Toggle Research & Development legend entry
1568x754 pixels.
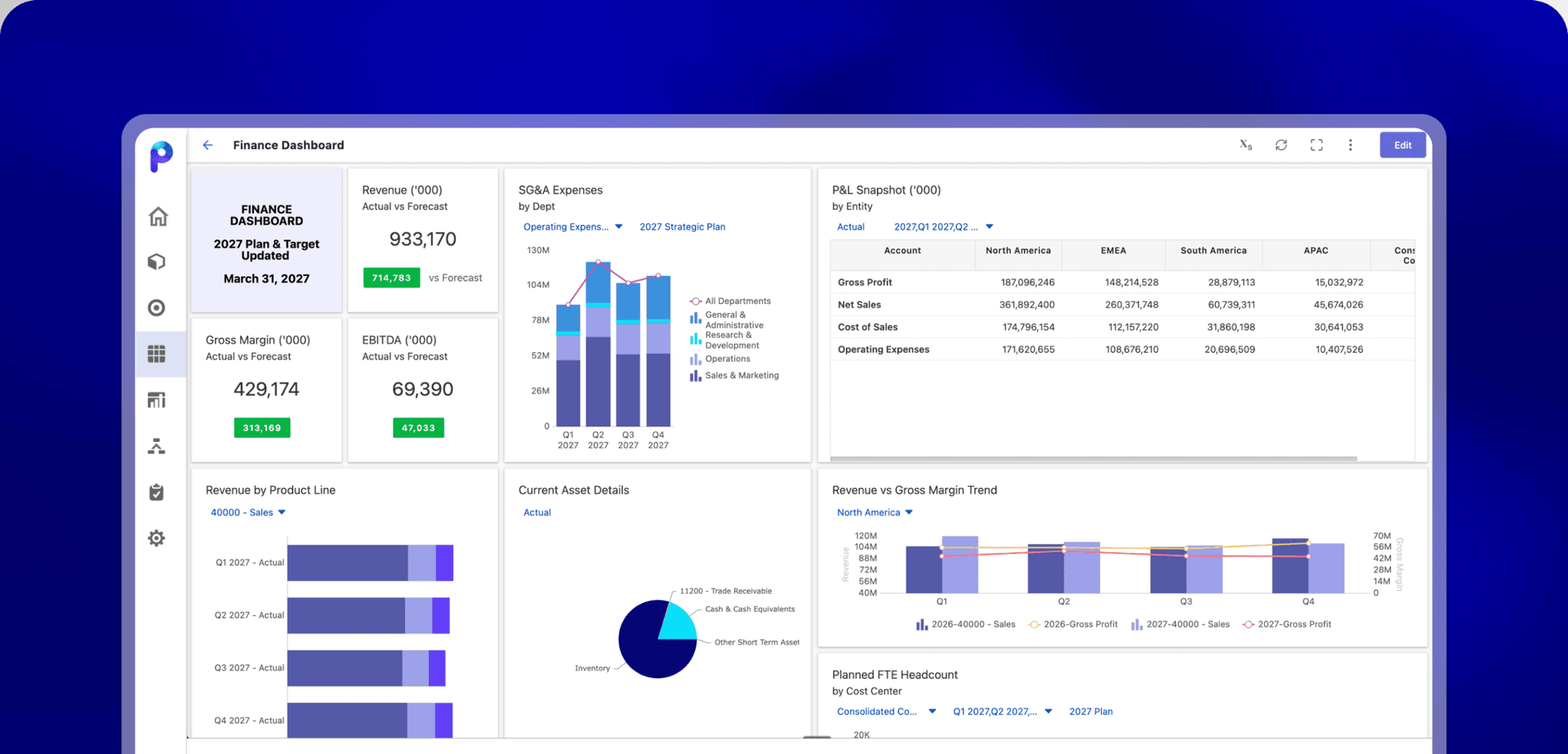[x=725, y=340]
